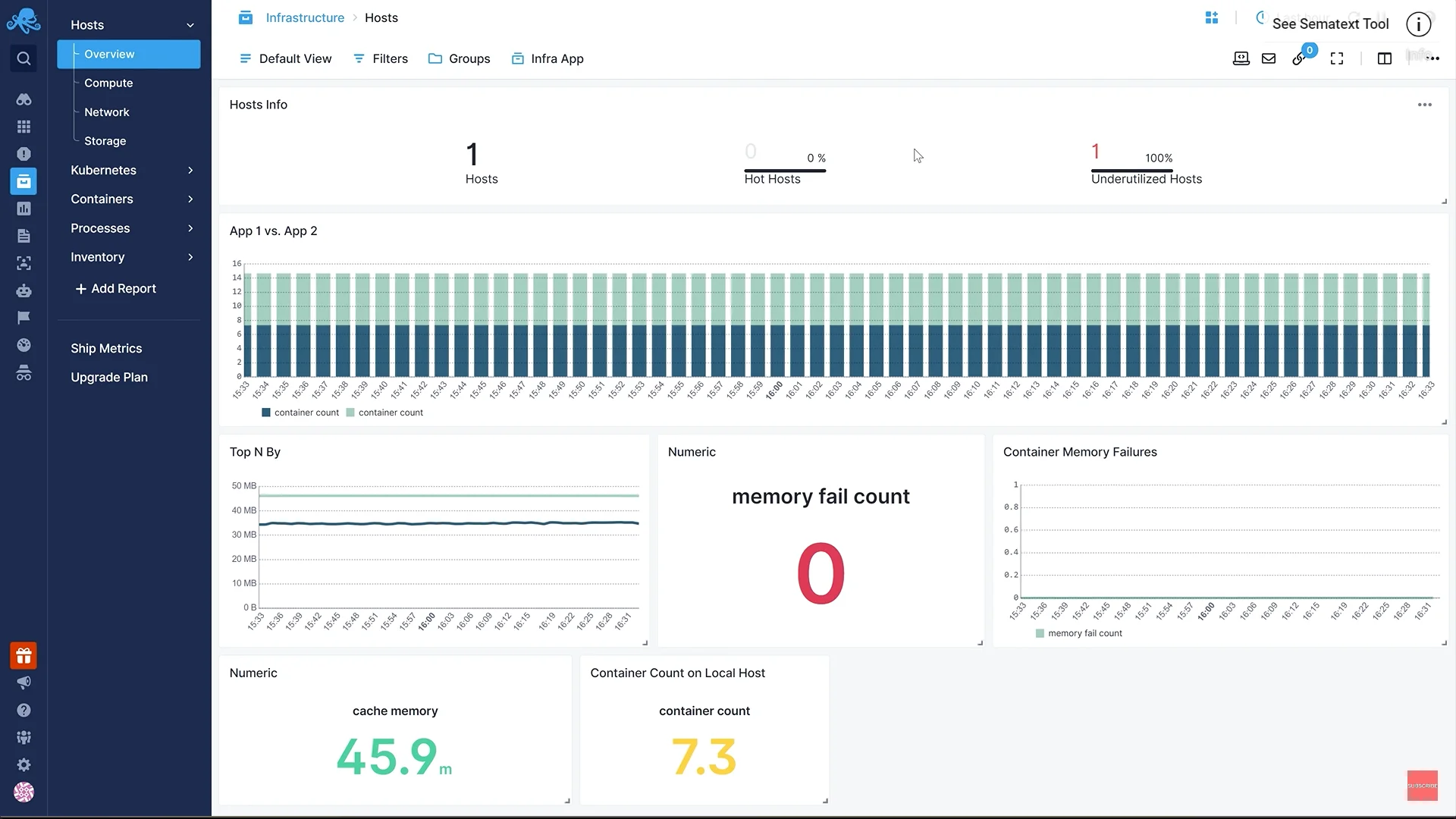1456x819 pixels.
Task: Toggle the dark blue container count legend swatch
Action: point(266,413)
